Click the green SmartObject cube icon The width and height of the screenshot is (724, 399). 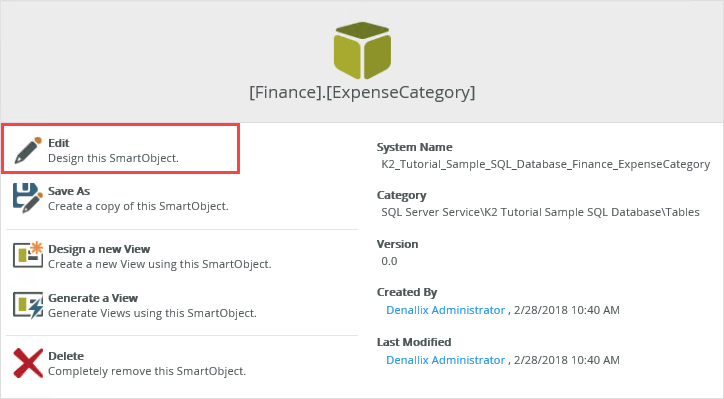(362, 50)
